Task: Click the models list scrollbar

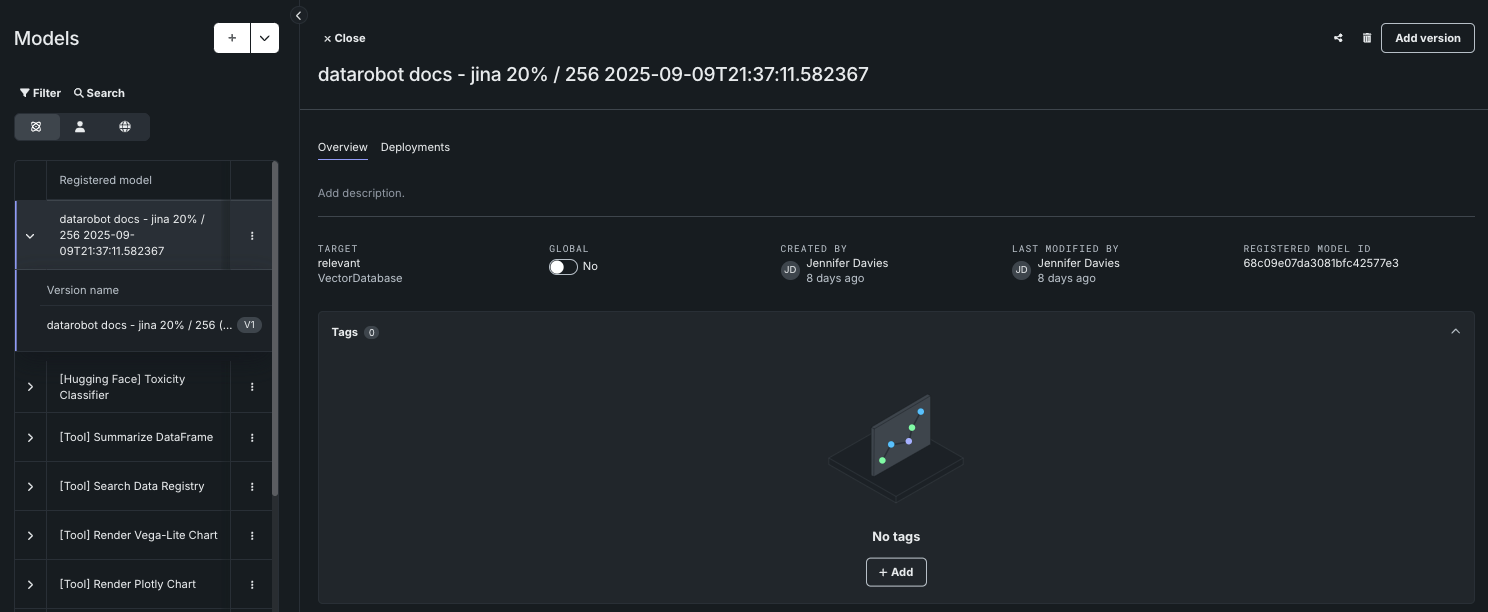Action: point(275,330)
